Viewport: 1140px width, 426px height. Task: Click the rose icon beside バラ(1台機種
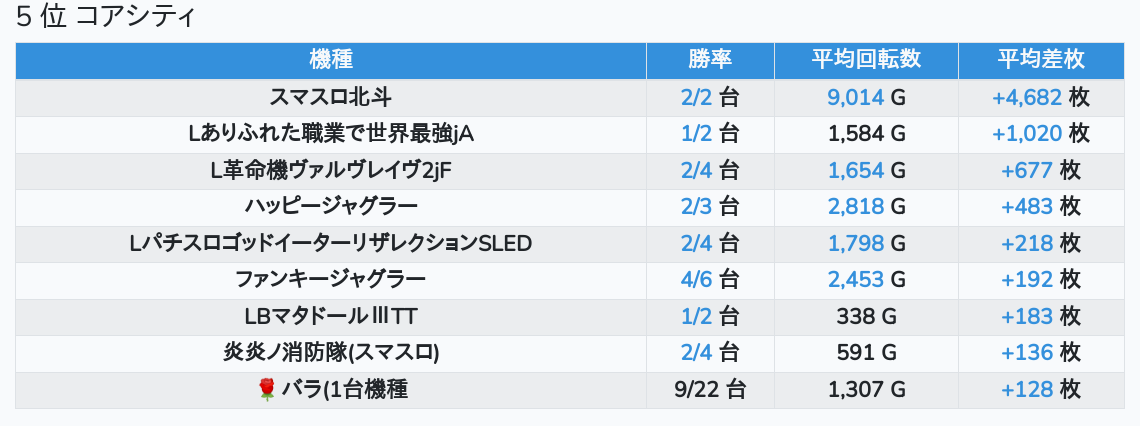click(266, 390)
